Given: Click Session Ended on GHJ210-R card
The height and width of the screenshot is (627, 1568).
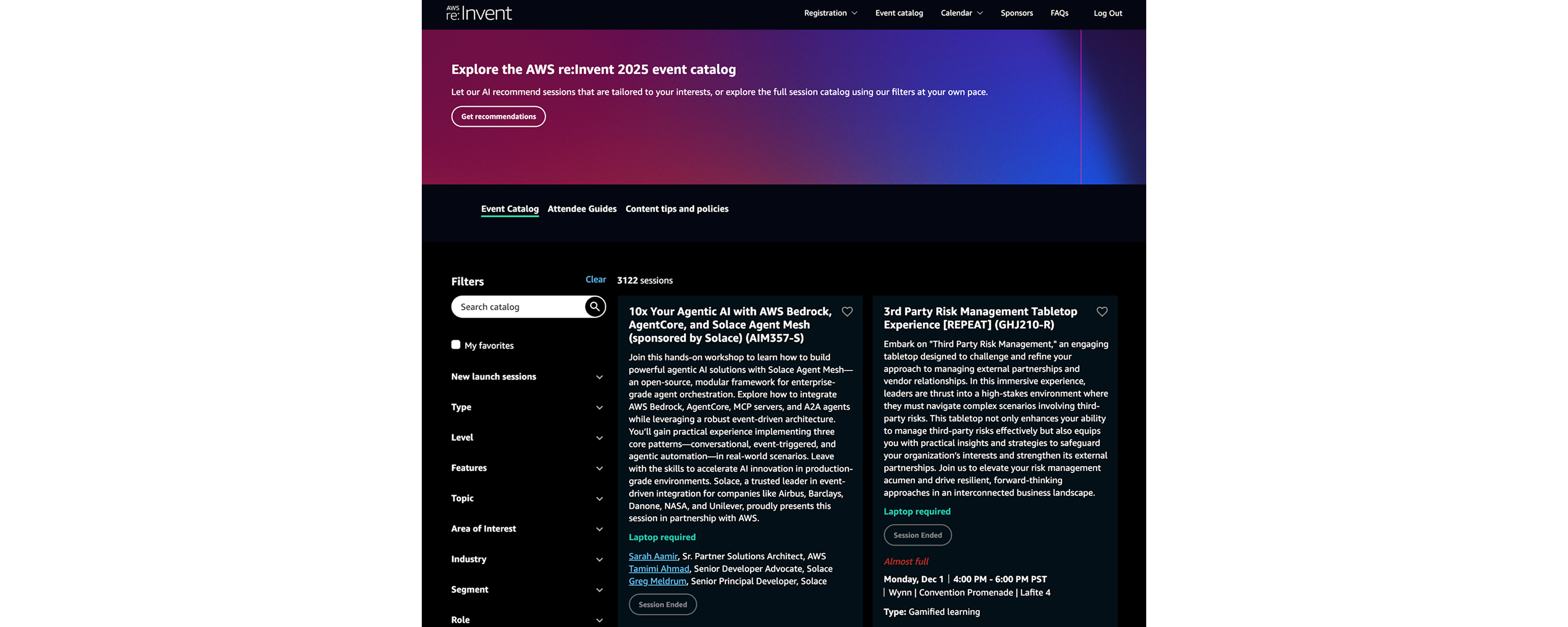Looking at the screenshot, I should (917, 535).
